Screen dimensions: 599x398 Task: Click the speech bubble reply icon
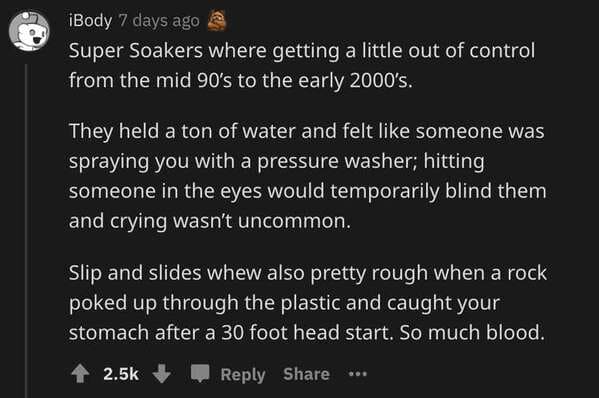[x=200, y=374]
